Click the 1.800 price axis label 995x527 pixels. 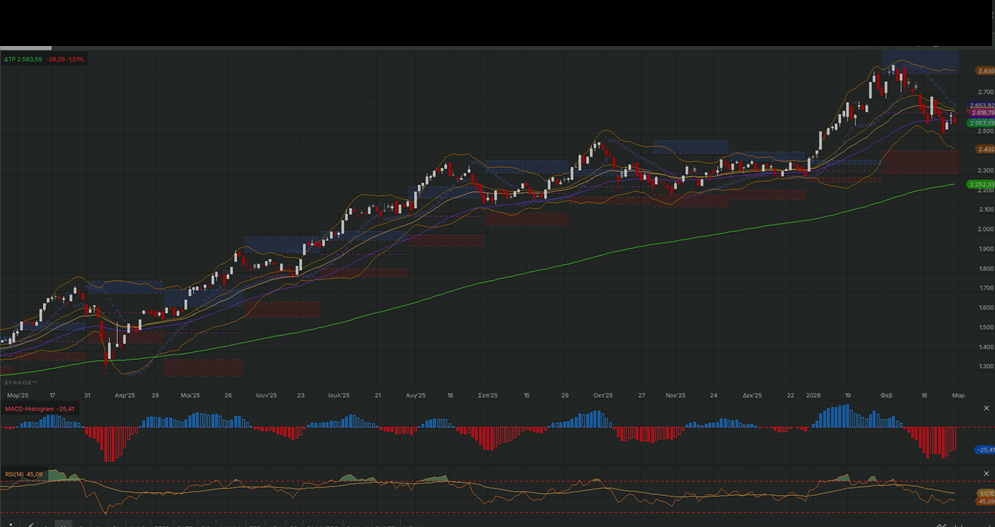click(985, 269)
